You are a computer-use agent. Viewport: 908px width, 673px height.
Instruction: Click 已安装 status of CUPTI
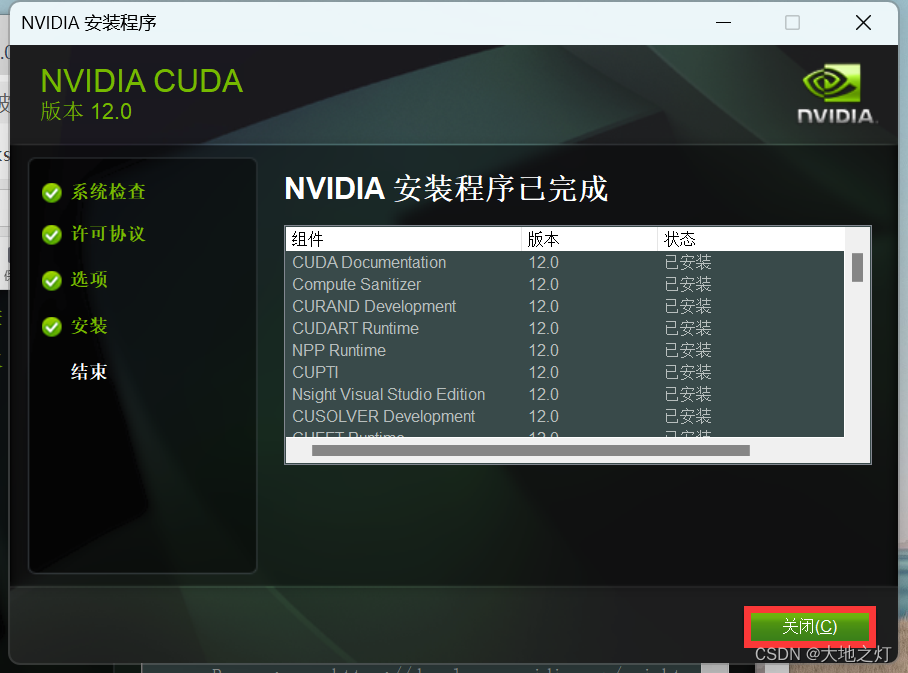click(688, 372)
